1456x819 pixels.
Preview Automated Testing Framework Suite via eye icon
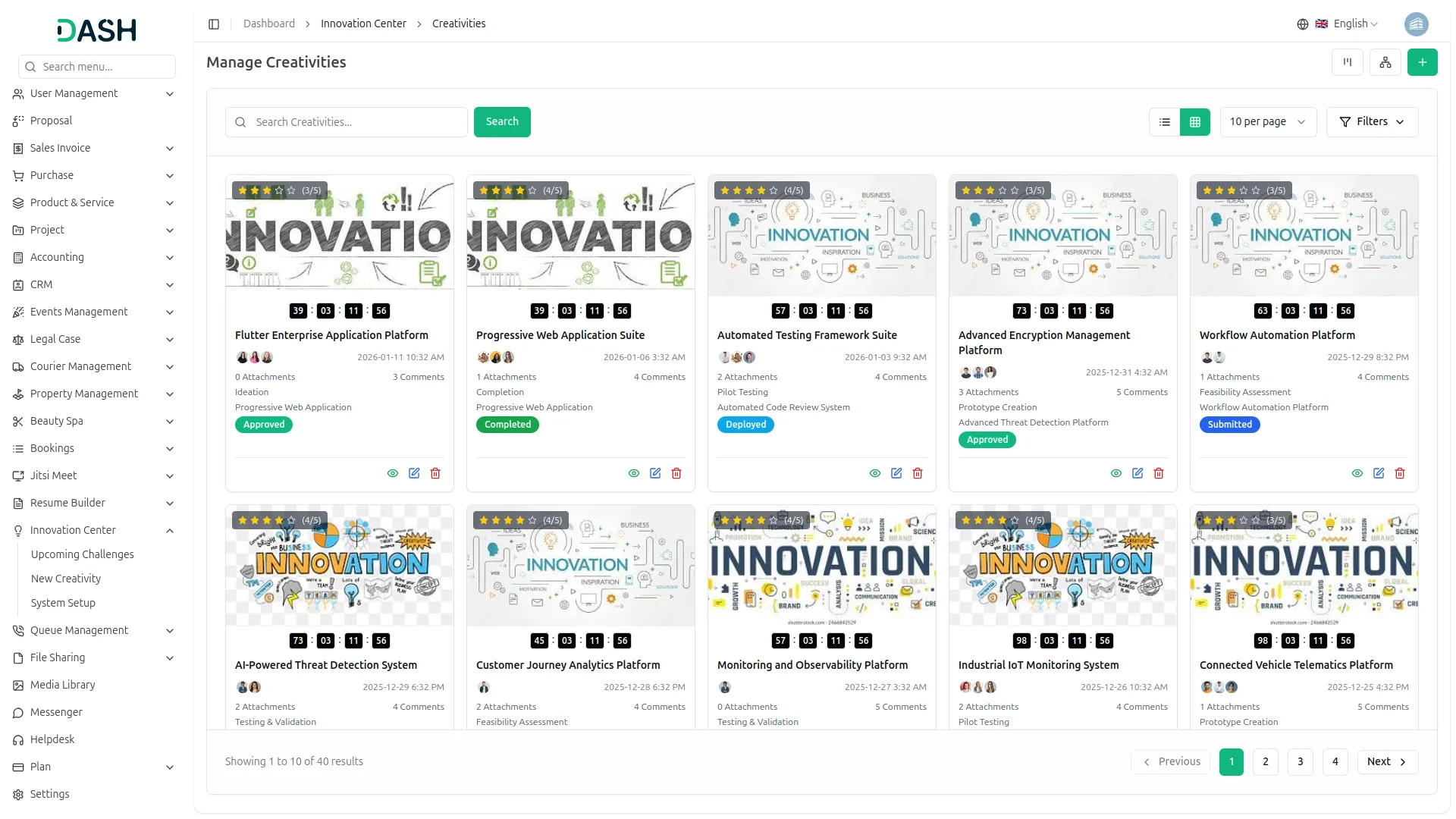875,473
